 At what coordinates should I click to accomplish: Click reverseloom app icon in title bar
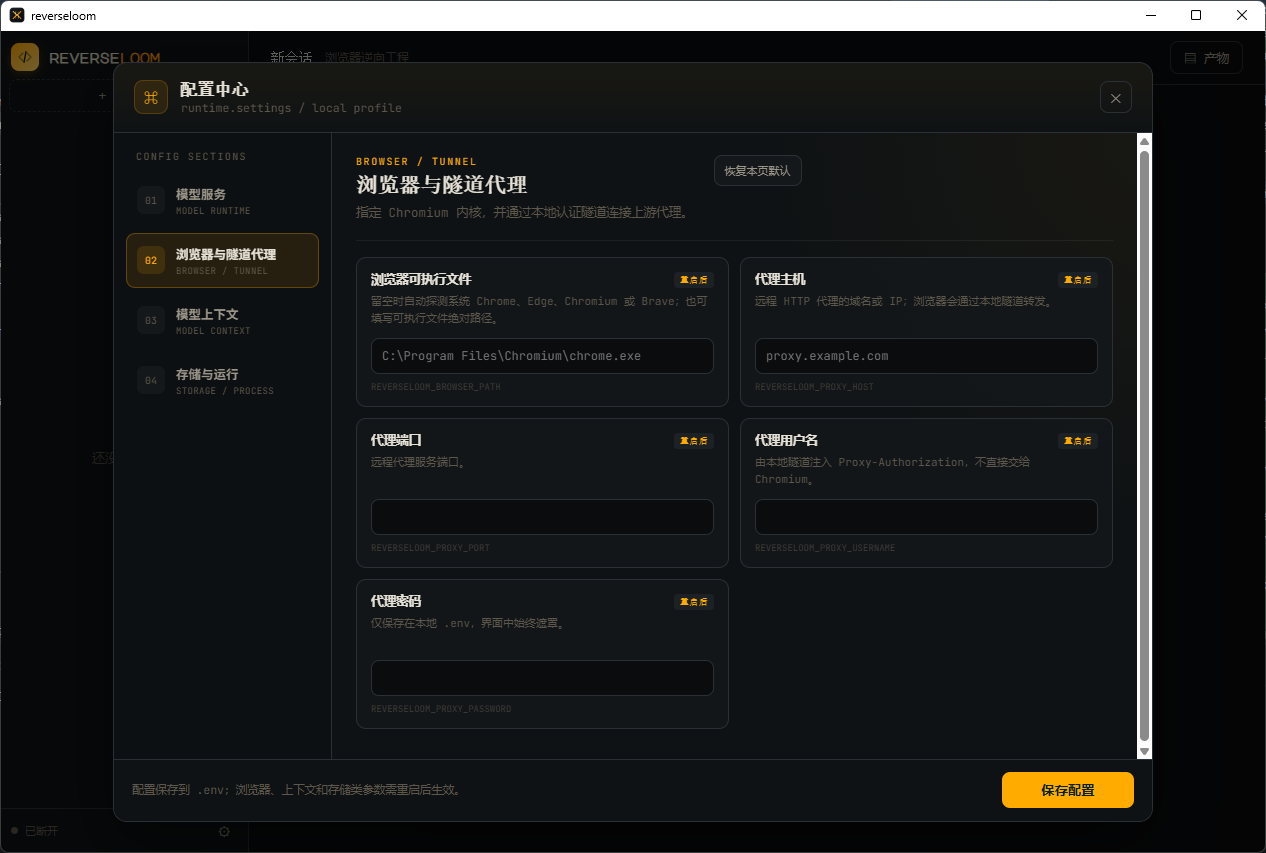coord(17,15)
